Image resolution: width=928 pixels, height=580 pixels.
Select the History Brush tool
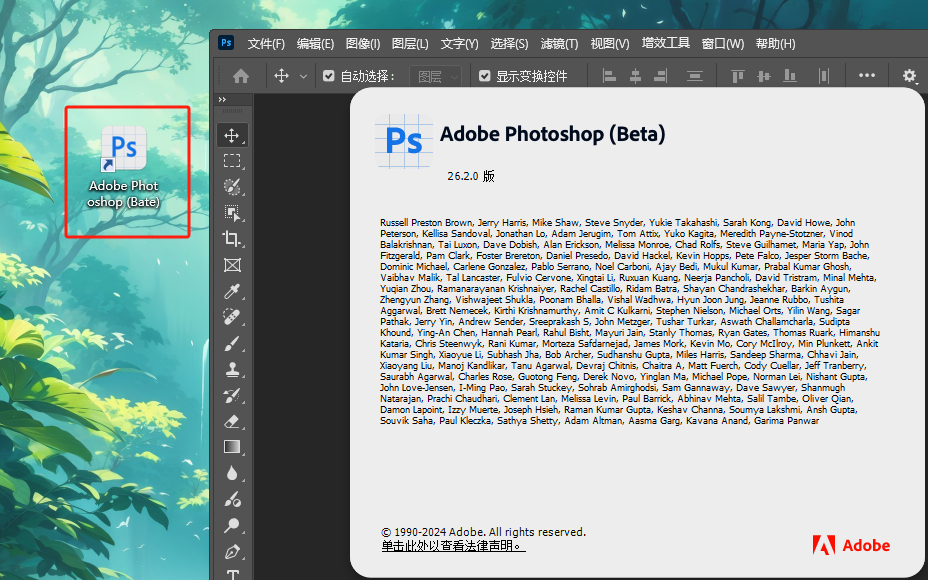[x=232, y=395]
